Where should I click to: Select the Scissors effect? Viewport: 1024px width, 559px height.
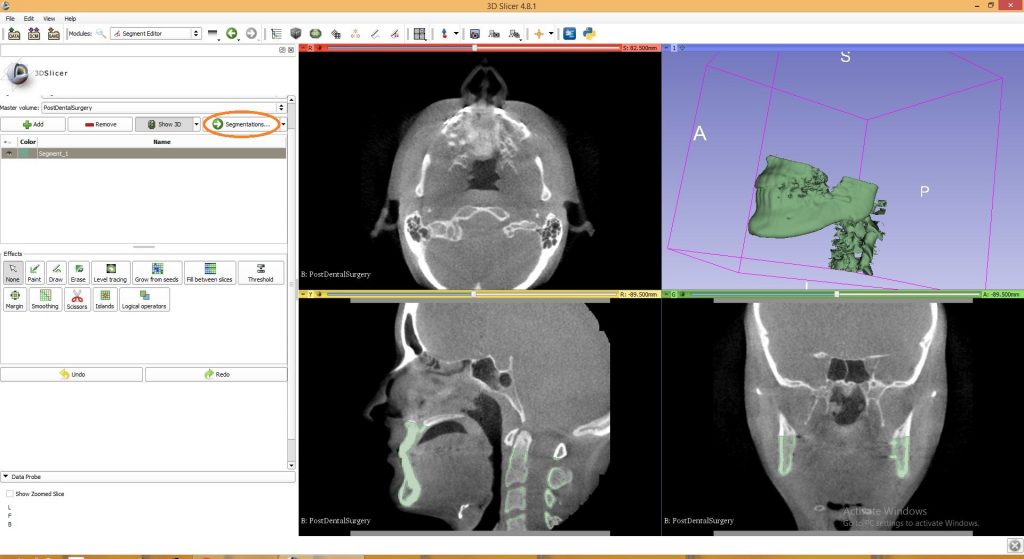click(x=77, y=299)
